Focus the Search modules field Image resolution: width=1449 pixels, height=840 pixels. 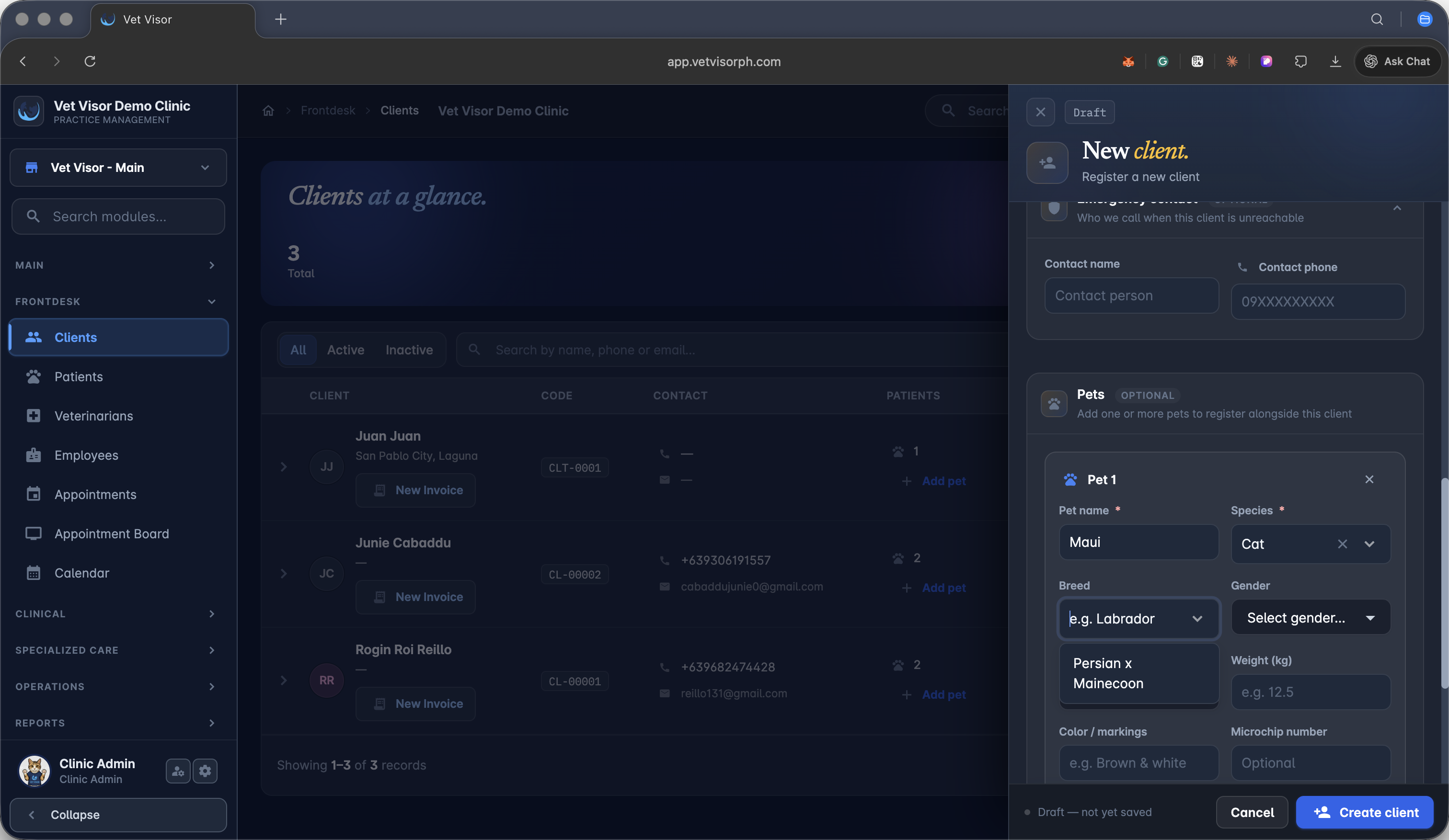pyautogui.click(x=118, y=216)
